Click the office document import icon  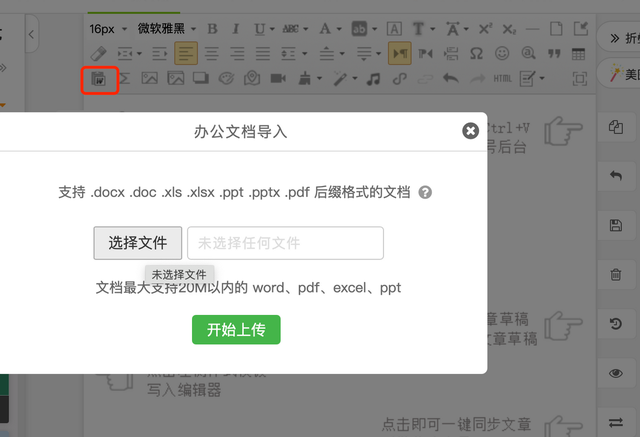[99, 79]
